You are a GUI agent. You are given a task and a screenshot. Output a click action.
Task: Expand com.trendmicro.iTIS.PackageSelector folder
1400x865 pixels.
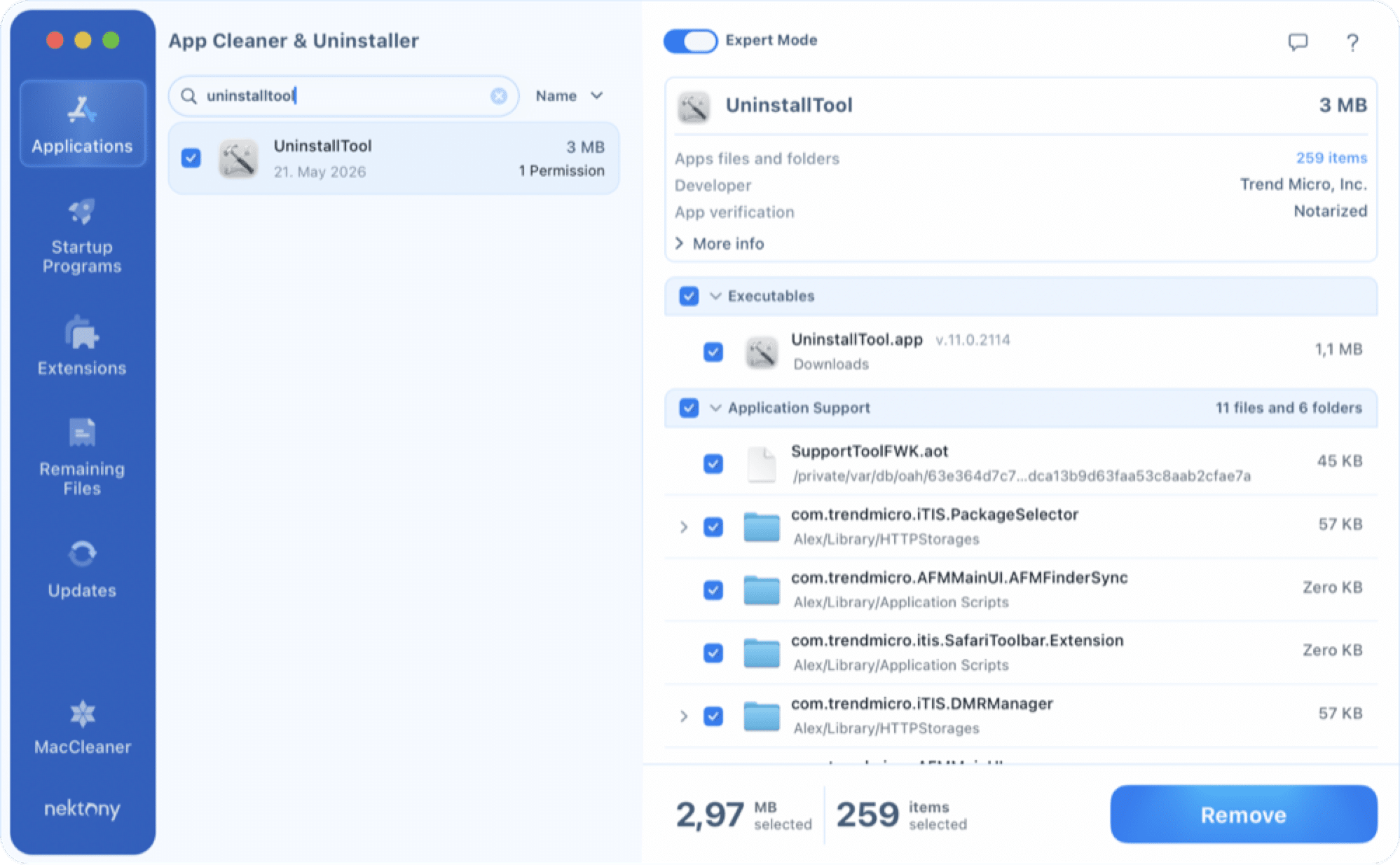point(684,527)
